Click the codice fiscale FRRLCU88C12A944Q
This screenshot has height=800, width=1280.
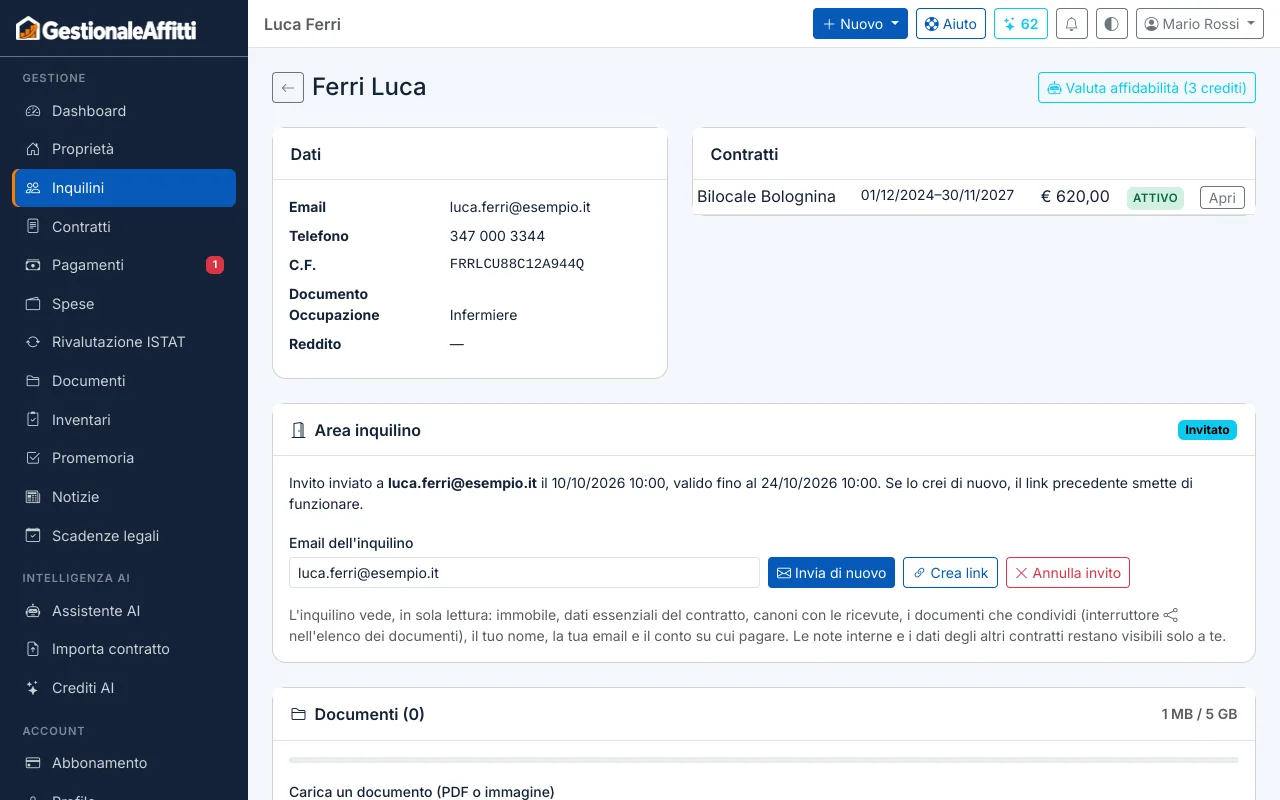coord(517,264)
